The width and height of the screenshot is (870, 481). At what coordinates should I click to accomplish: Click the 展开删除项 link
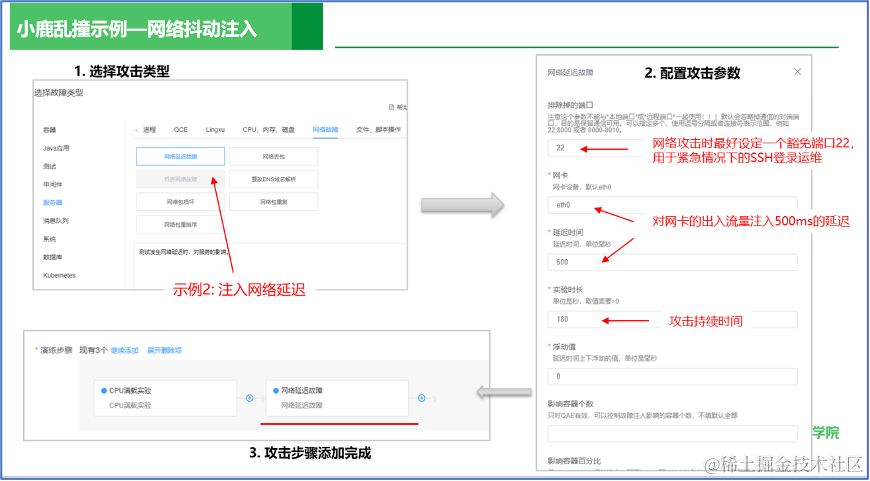[x=164, y=351]
